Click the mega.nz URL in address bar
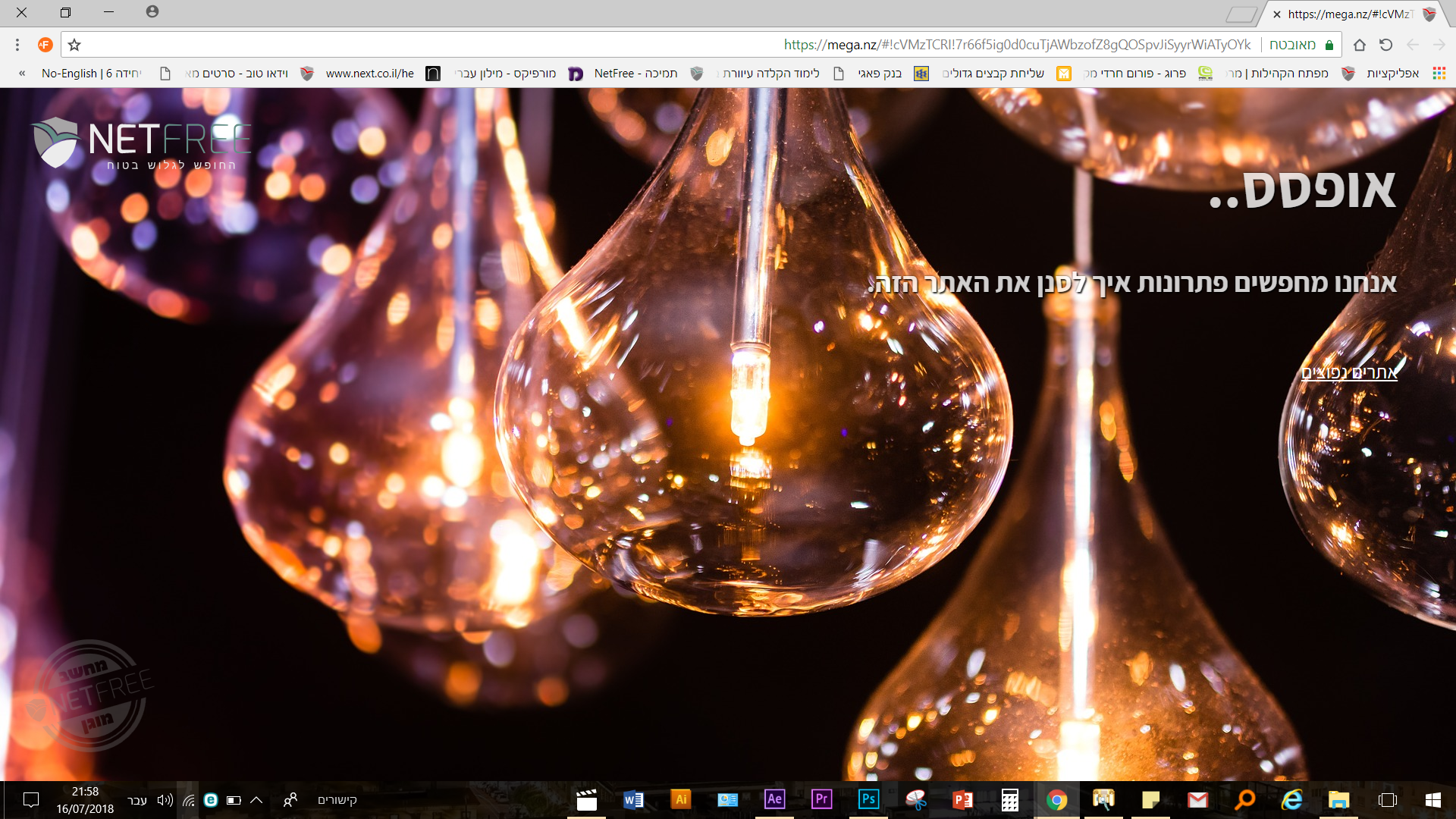 (x=1017, y=45)
